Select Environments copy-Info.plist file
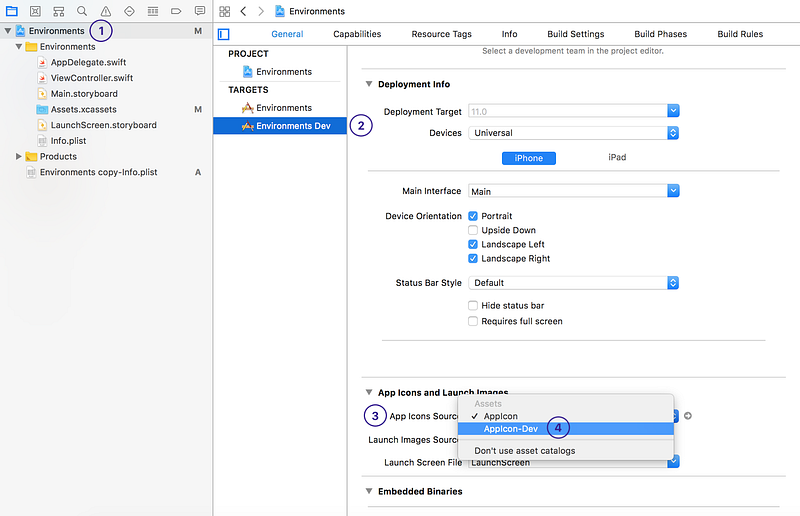800x516 pixels. 98,173
